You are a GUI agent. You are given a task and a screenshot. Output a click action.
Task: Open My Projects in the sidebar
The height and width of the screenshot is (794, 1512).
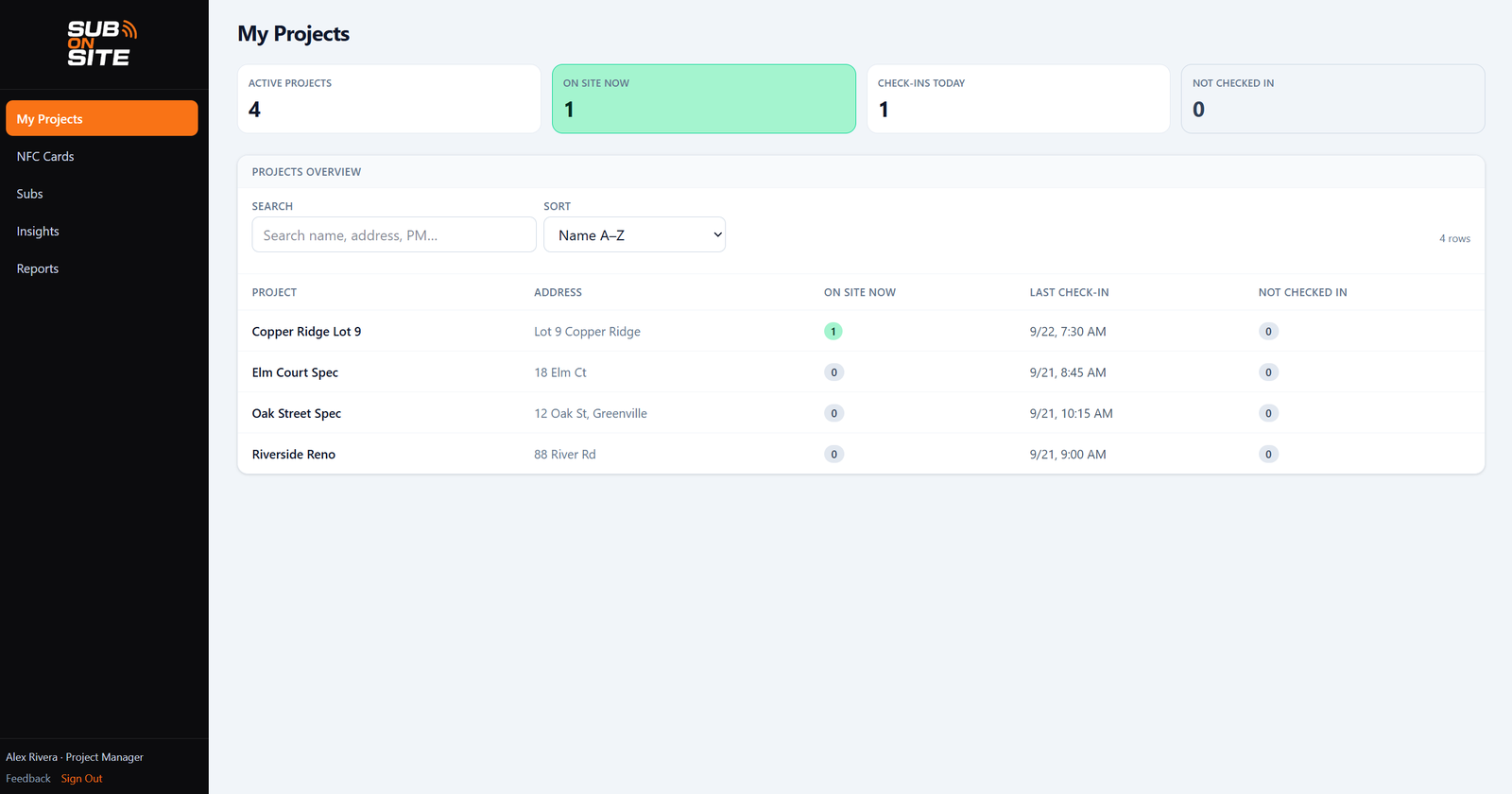(x=102, y=118)
